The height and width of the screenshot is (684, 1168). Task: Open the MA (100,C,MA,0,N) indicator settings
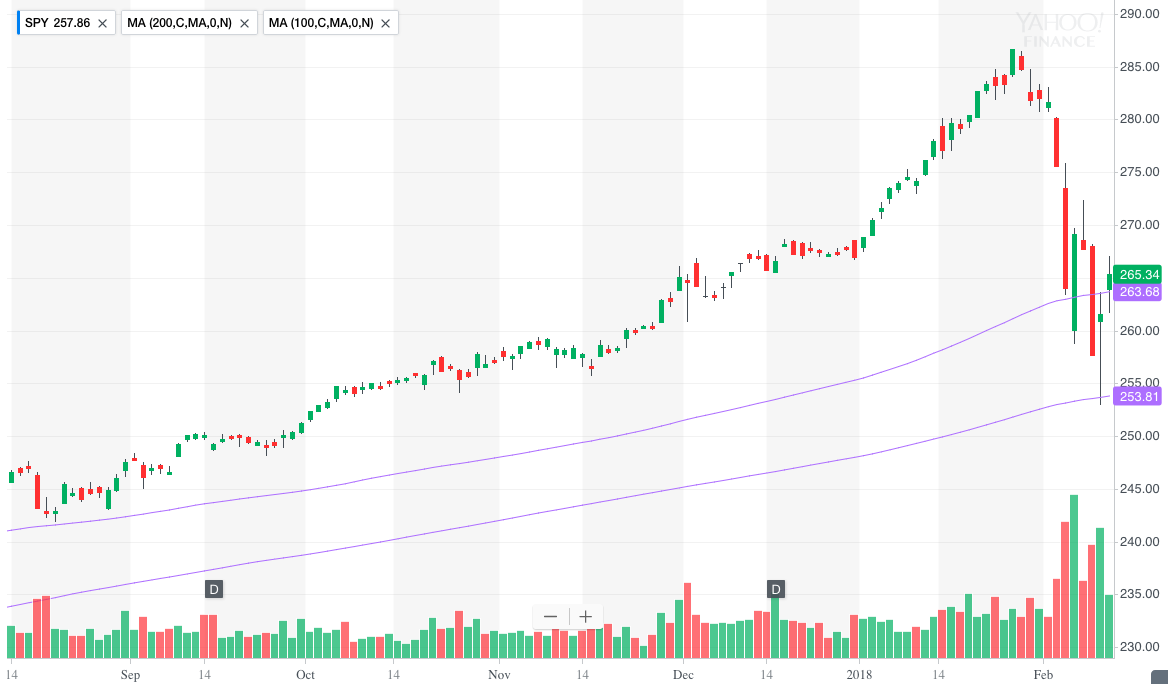click(x=321, y=23)
